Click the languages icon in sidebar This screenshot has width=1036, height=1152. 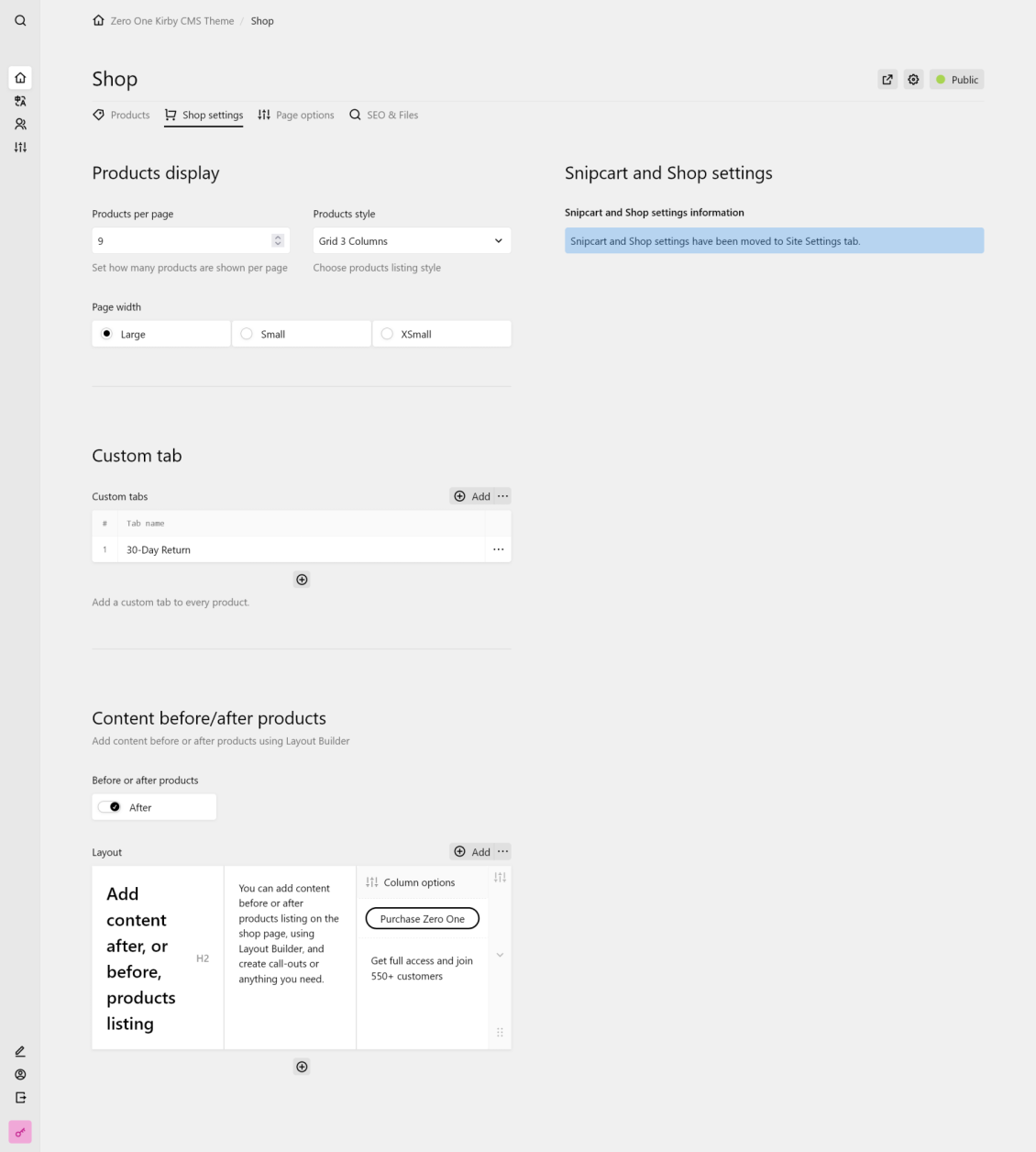(x=20, y=101)
